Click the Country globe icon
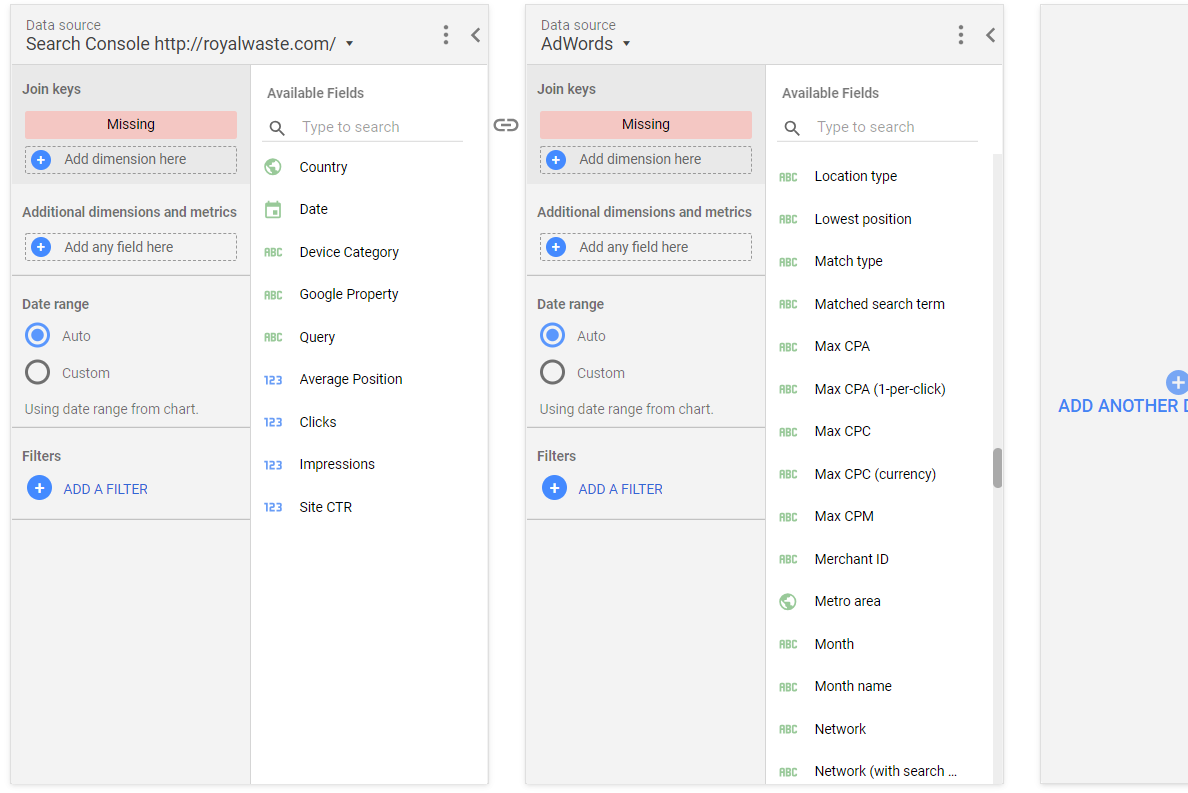Image resolution: width=1188 pixels, height=793 pixels. click(x=273, y=167)
